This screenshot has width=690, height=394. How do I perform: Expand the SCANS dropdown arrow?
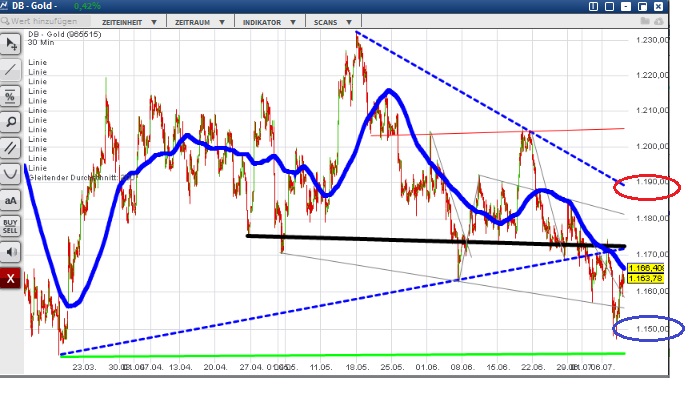pos(349,22)
